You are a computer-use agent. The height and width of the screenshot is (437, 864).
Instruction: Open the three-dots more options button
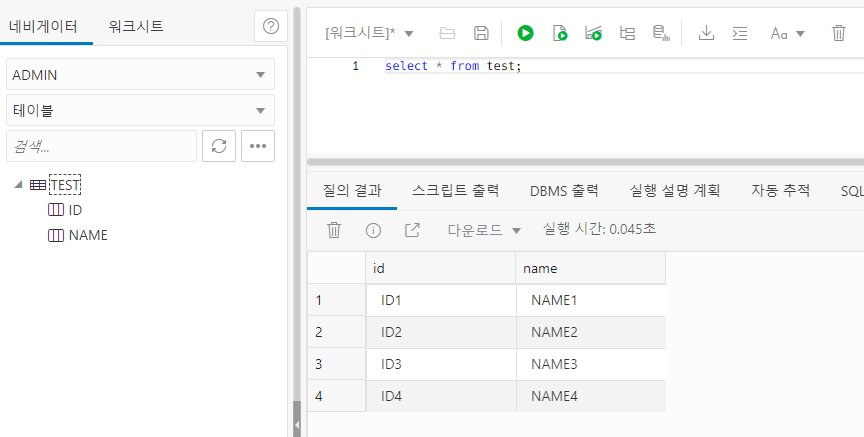tap(258, 146)
